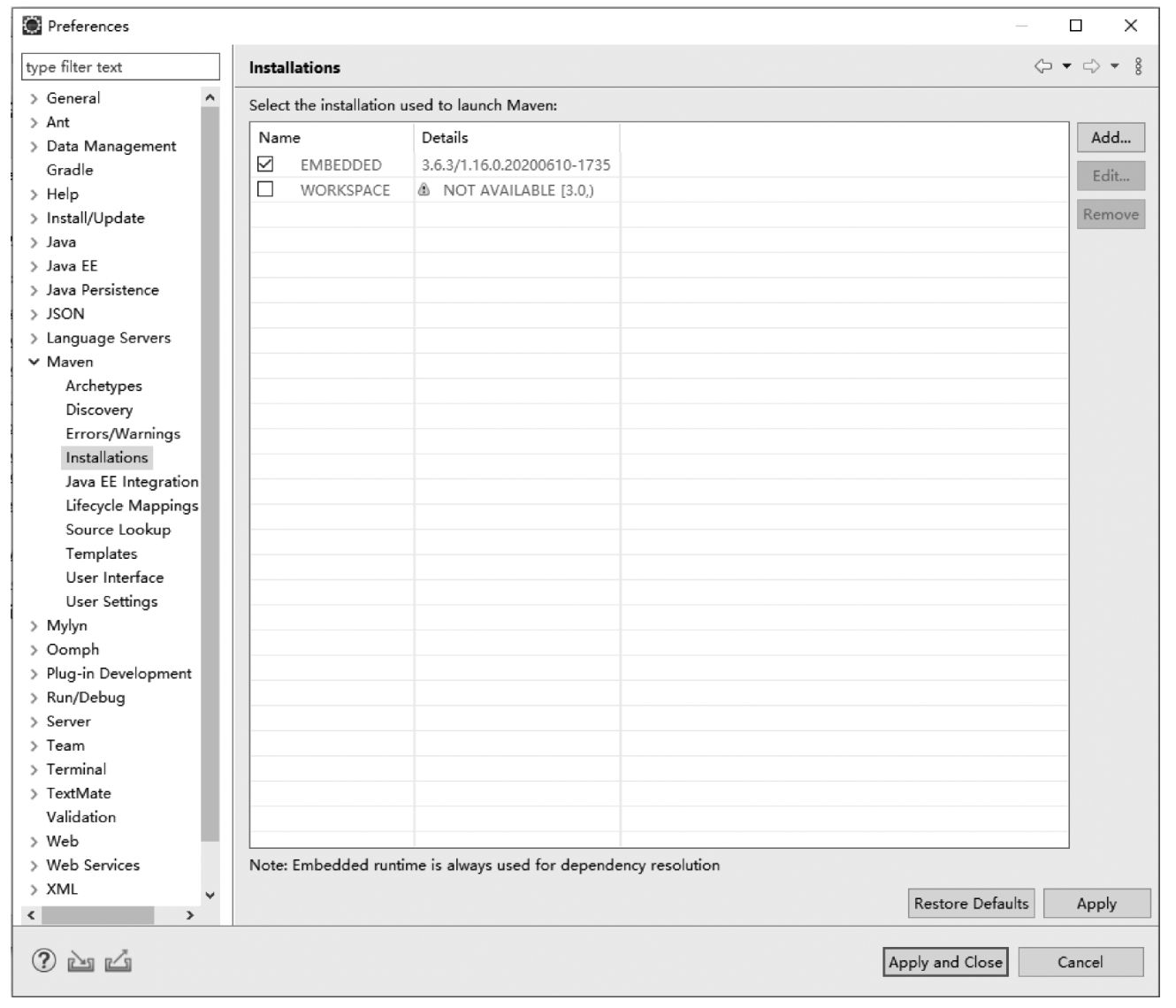Select the JSON tree item
The height and width of the screenshot is (1008, 1176).
coord(65,314)
